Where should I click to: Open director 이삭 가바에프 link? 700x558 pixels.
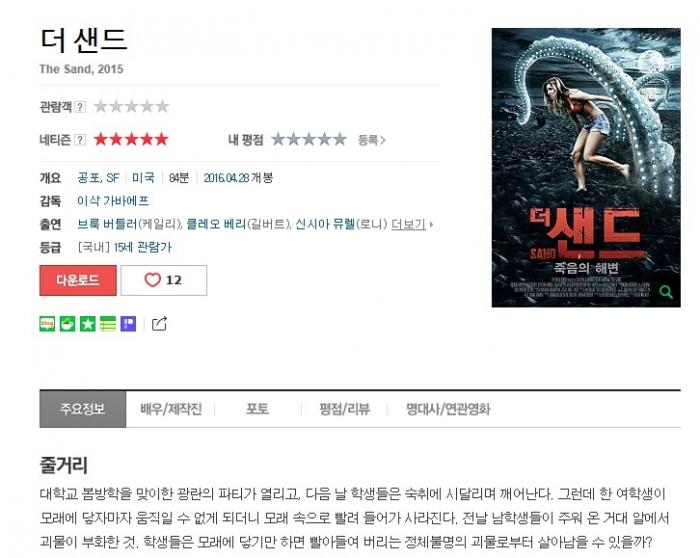113,201
